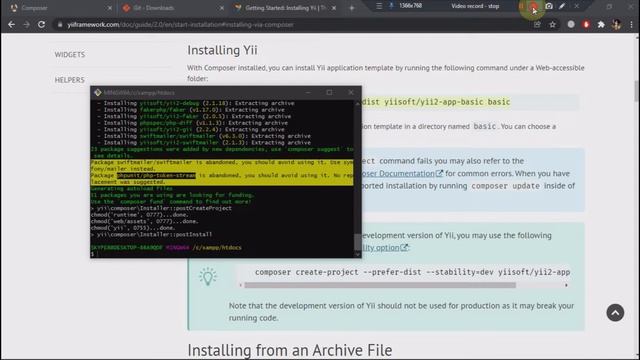
Task: Click the terminal $ prompt line
Action: 92,254
